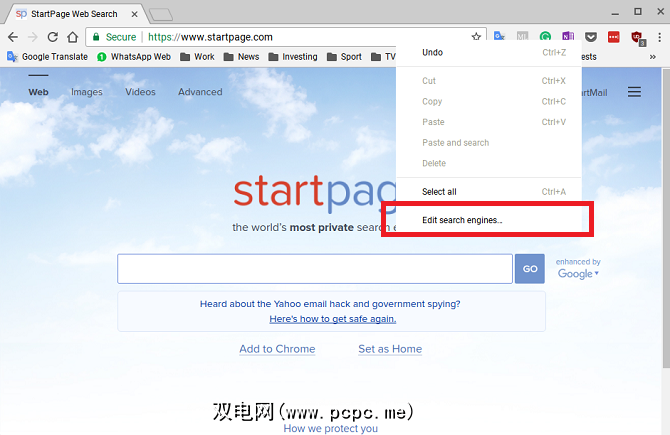670x435 pixels.
Task: Choose Edit search engines
Action: (489, 220)
